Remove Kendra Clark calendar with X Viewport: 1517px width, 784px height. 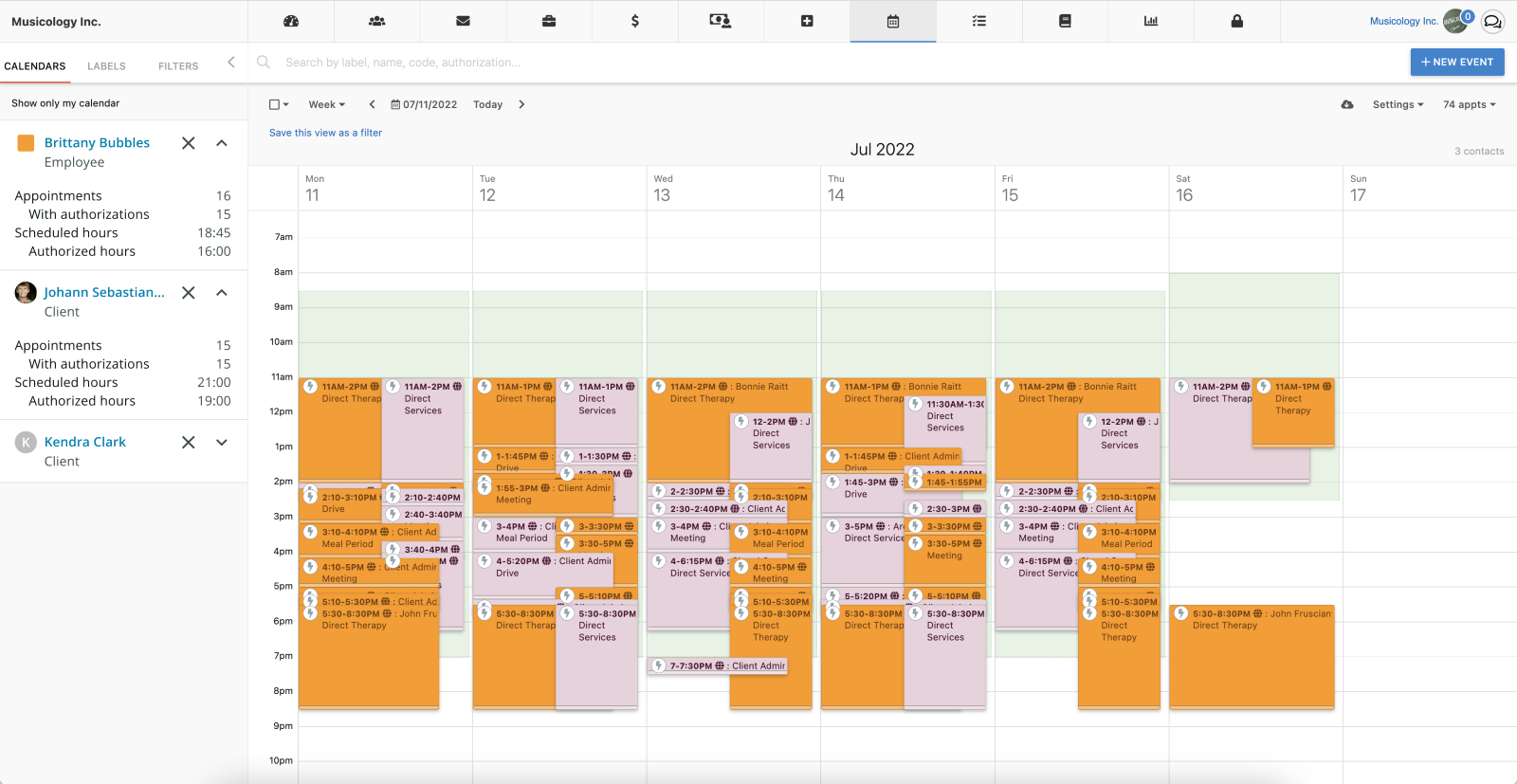pyautogui.click(x=189, y=443)
